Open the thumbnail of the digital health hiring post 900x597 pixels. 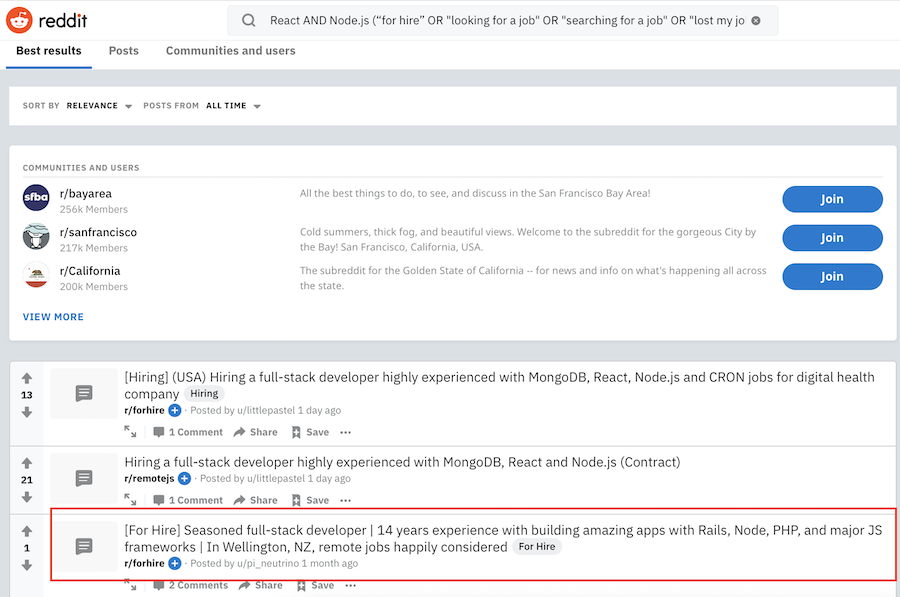84,393
